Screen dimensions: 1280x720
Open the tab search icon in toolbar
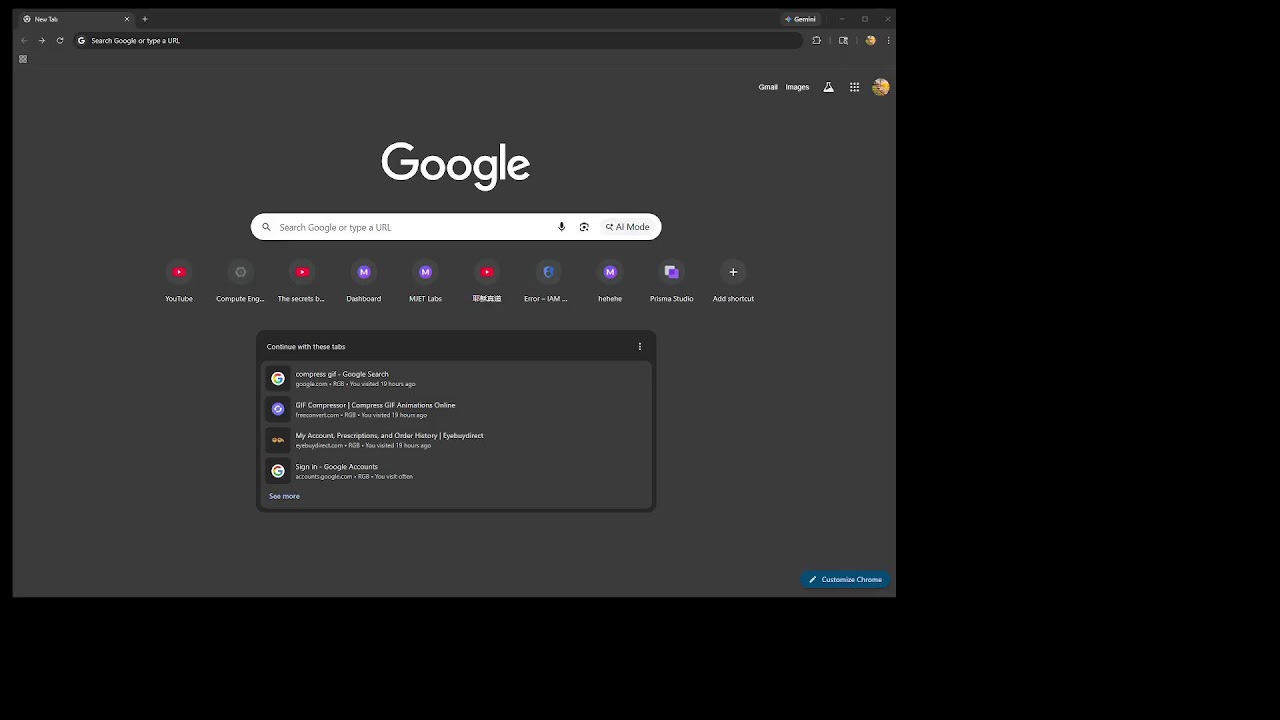[844, 41]
